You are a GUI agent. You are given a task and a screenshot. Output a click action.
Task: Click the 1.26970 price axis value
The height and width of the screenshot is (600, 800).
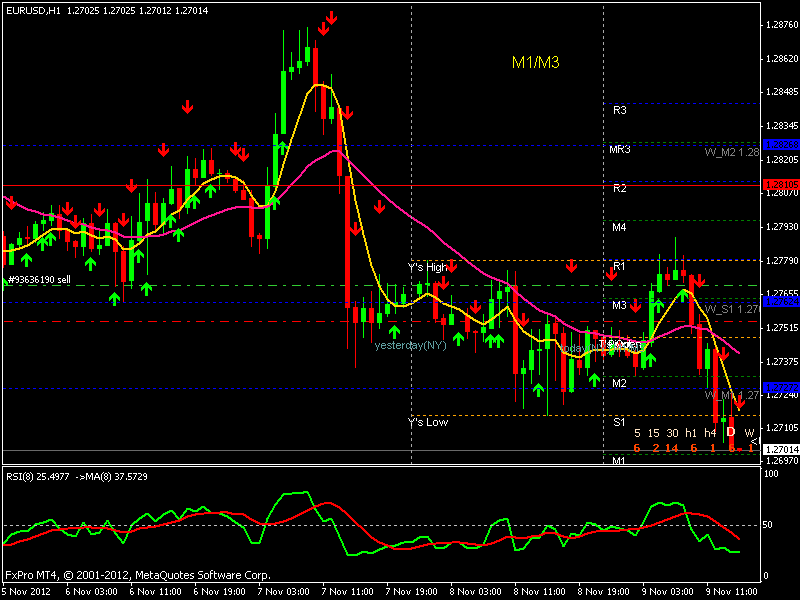(782, 460)
